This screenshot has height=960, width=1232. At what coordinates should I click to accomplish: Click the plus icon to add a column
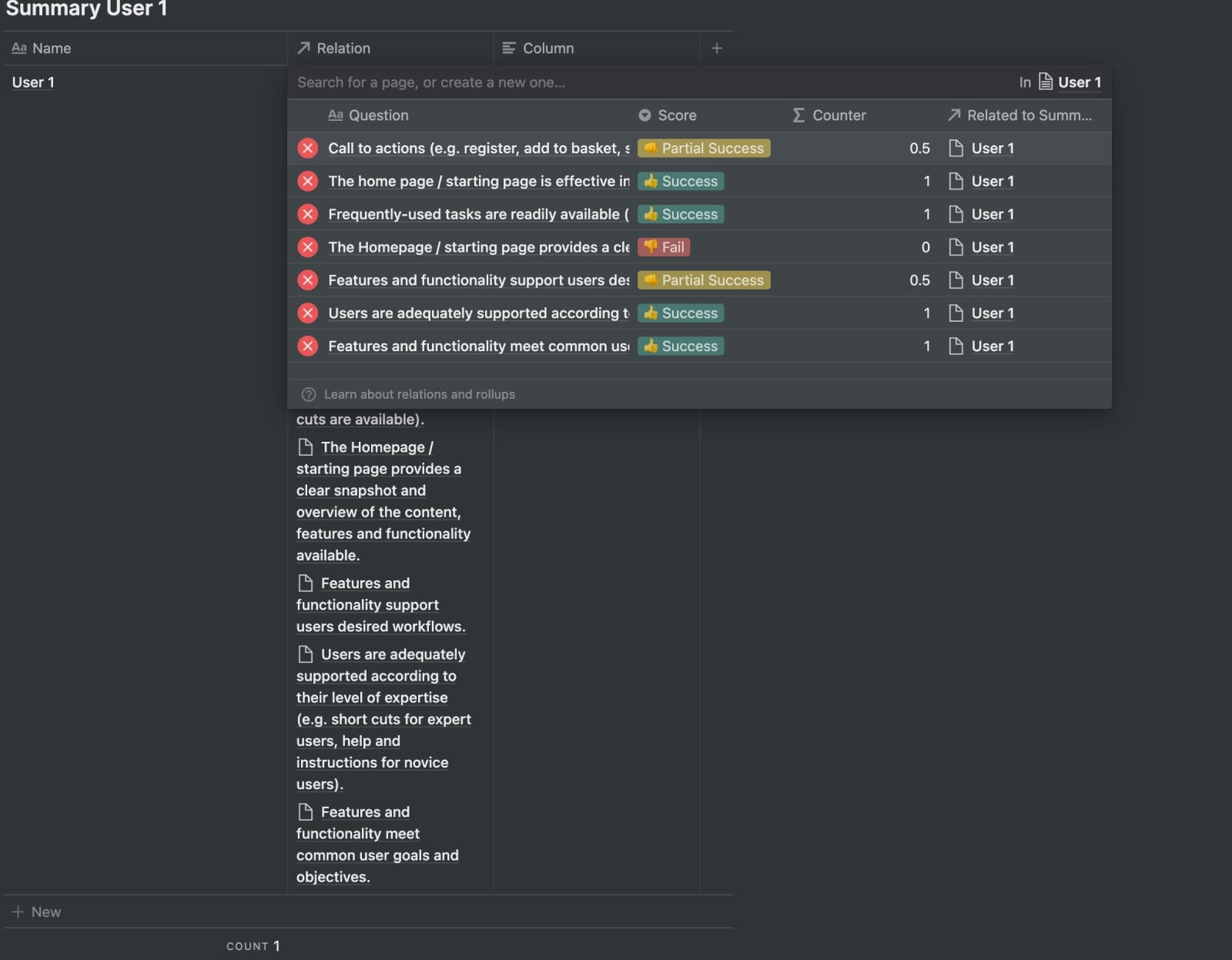(717, 49)
